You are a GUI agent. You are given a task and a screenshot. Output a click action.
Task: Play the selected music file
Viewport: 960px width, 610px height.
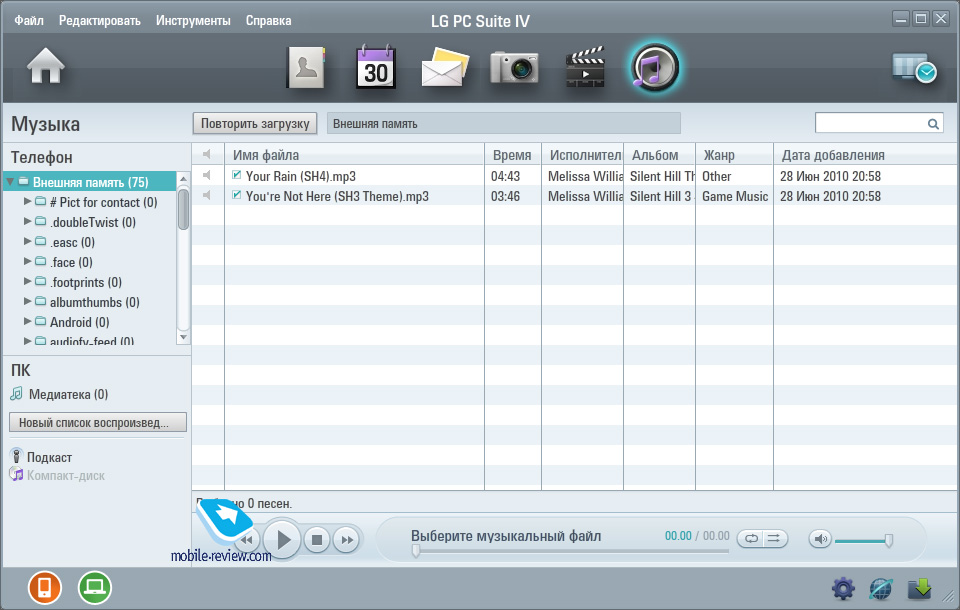[282, 539]
